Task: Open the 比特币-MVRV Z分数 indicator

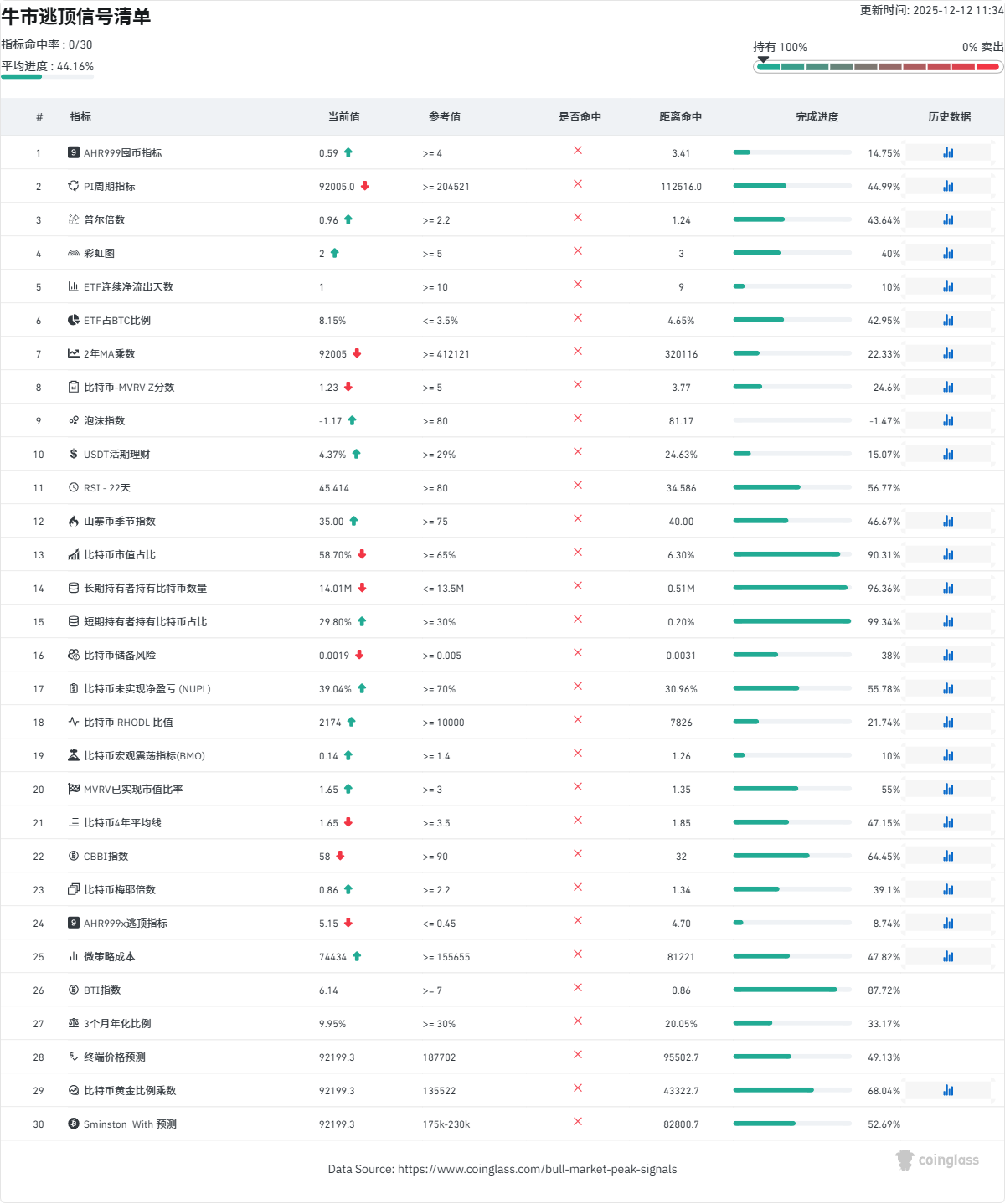Action: coord(129,388)
